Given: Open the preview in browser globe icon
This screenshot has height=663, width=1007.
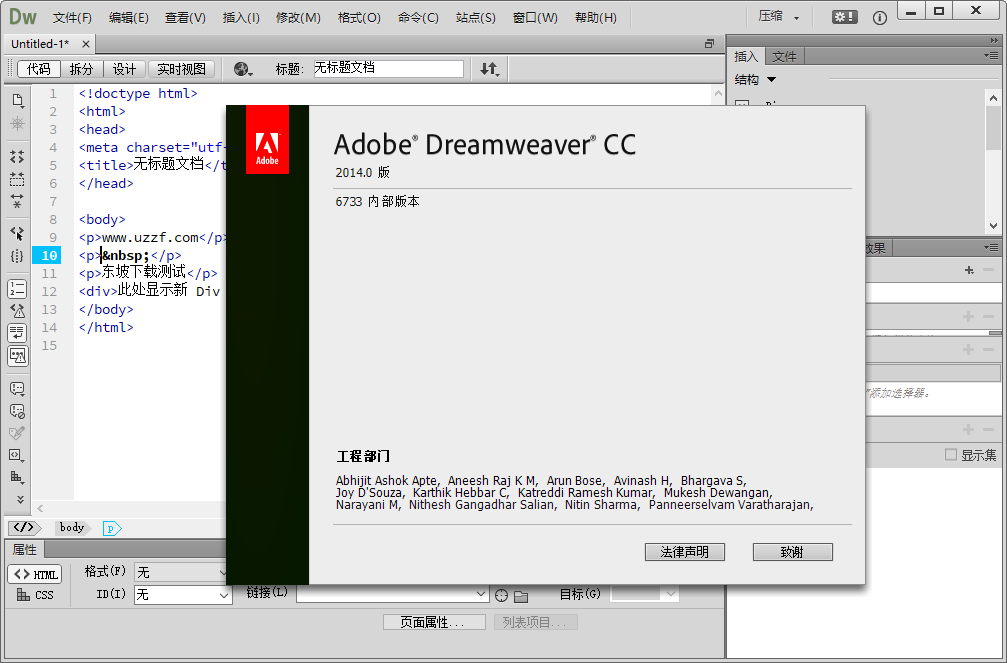Looking at the screenshot, I should (x=242, y=69).
